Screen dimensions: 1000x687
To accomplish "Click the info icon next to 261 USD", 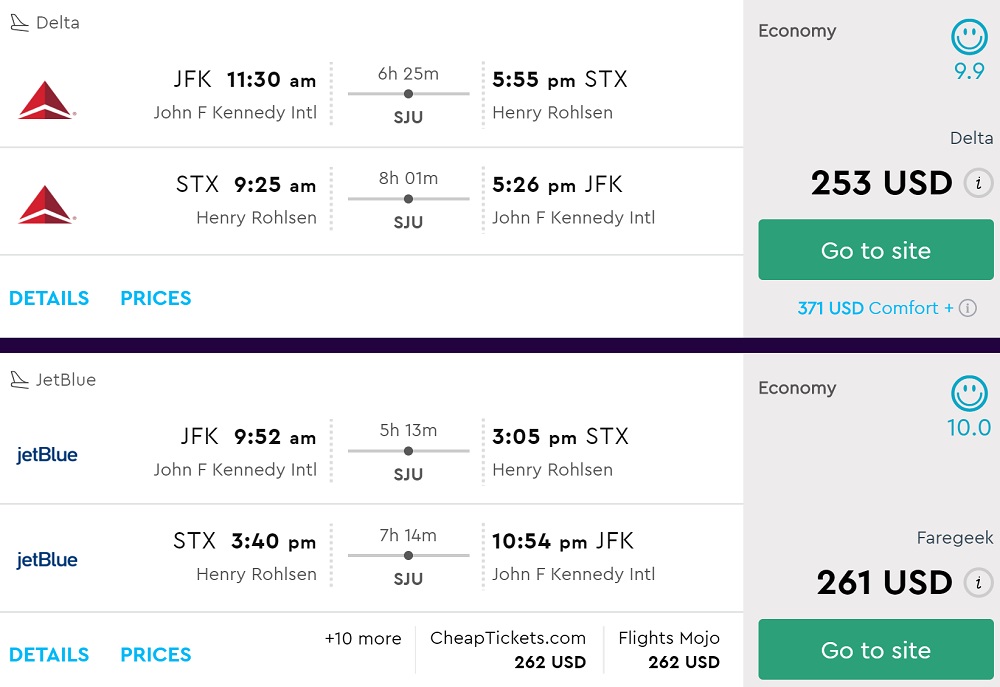I will coord(978,583).
